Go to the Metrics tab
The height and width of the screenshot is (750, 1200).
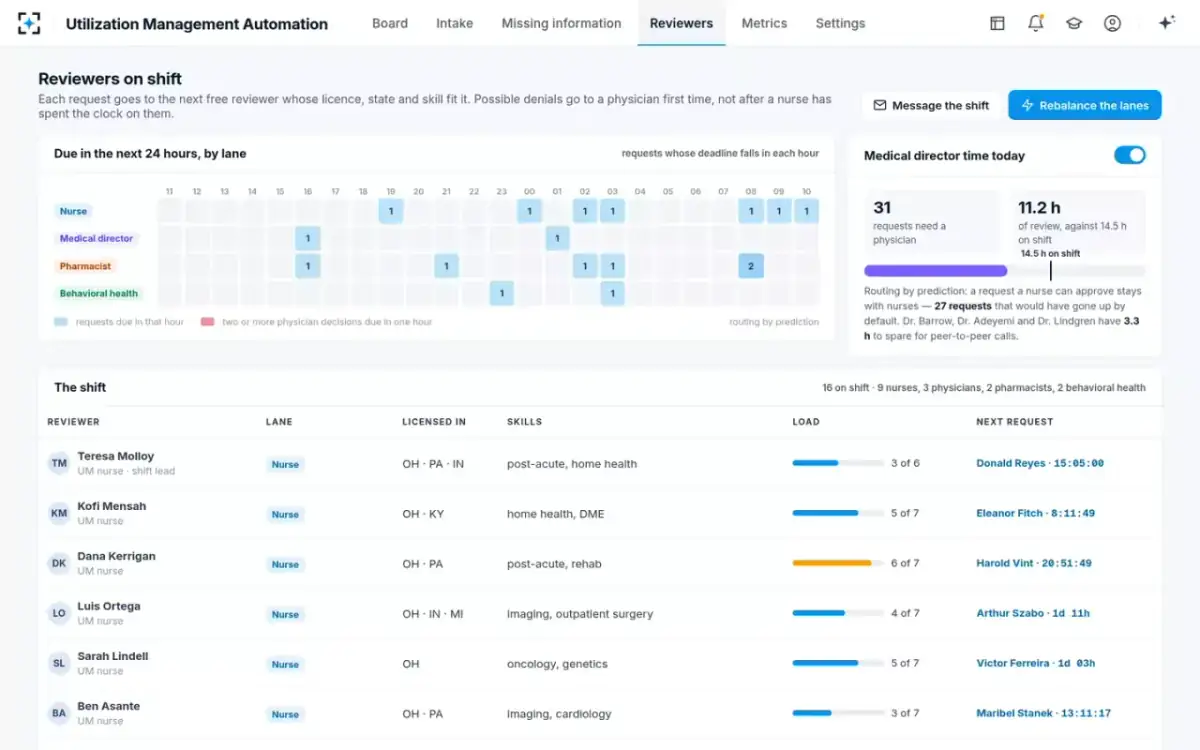(x=764, y=23)
